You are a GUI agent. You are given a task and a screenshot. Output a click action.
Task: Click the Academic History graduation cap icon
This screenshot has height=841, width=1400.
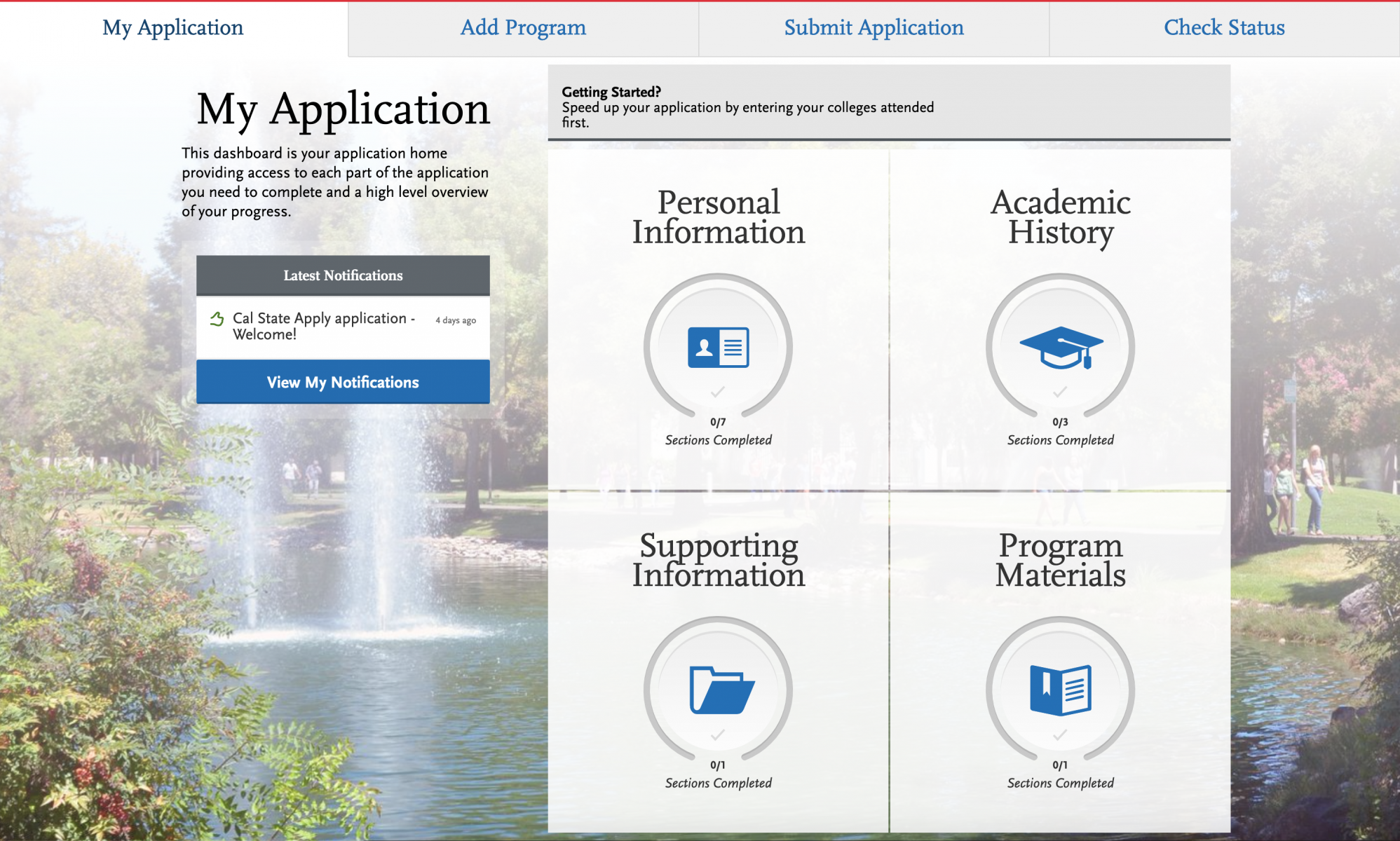pyautogui.click(x=1060, y=347)
